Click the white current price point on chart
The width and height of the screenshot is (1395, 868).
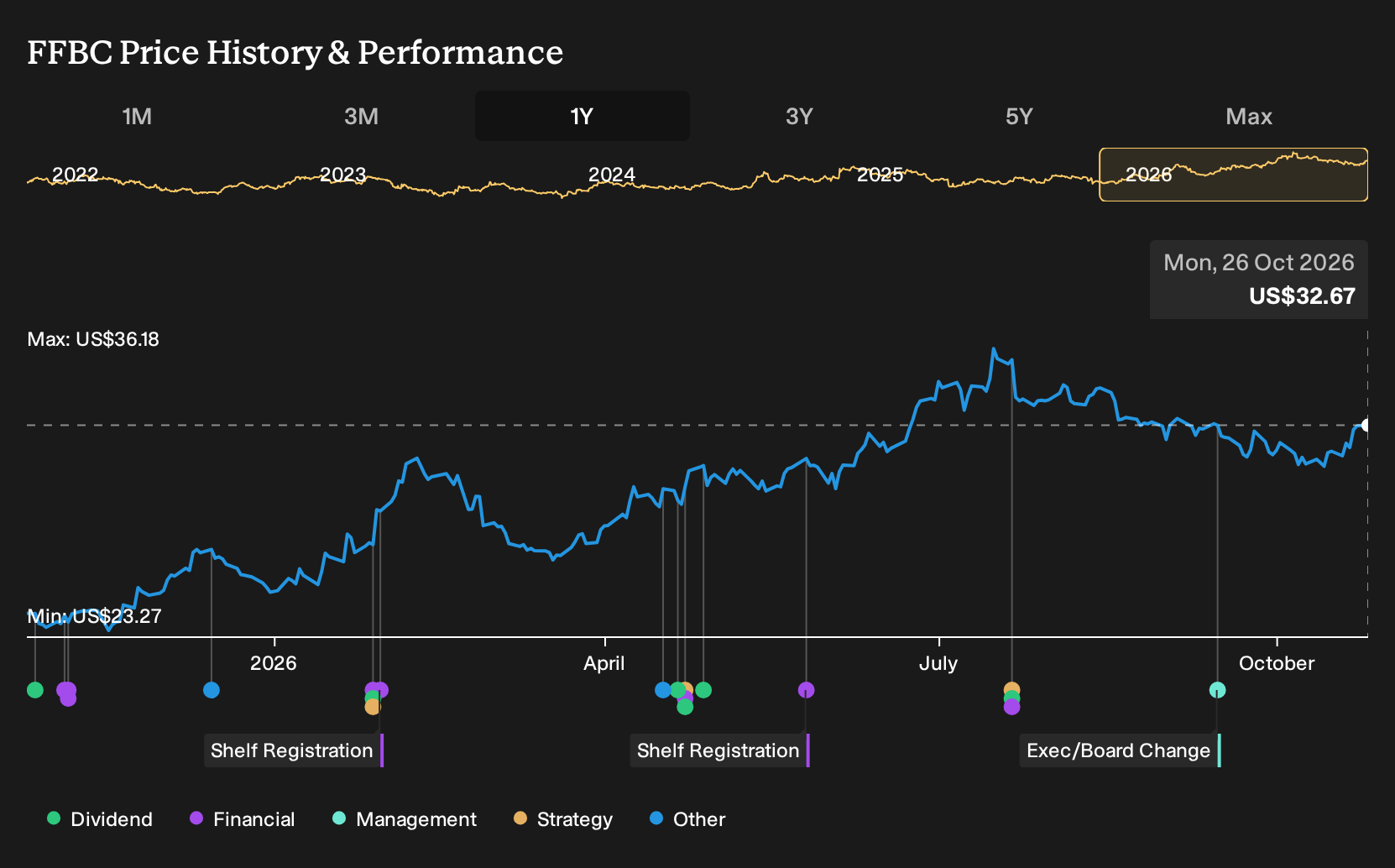pos(1366,426)
